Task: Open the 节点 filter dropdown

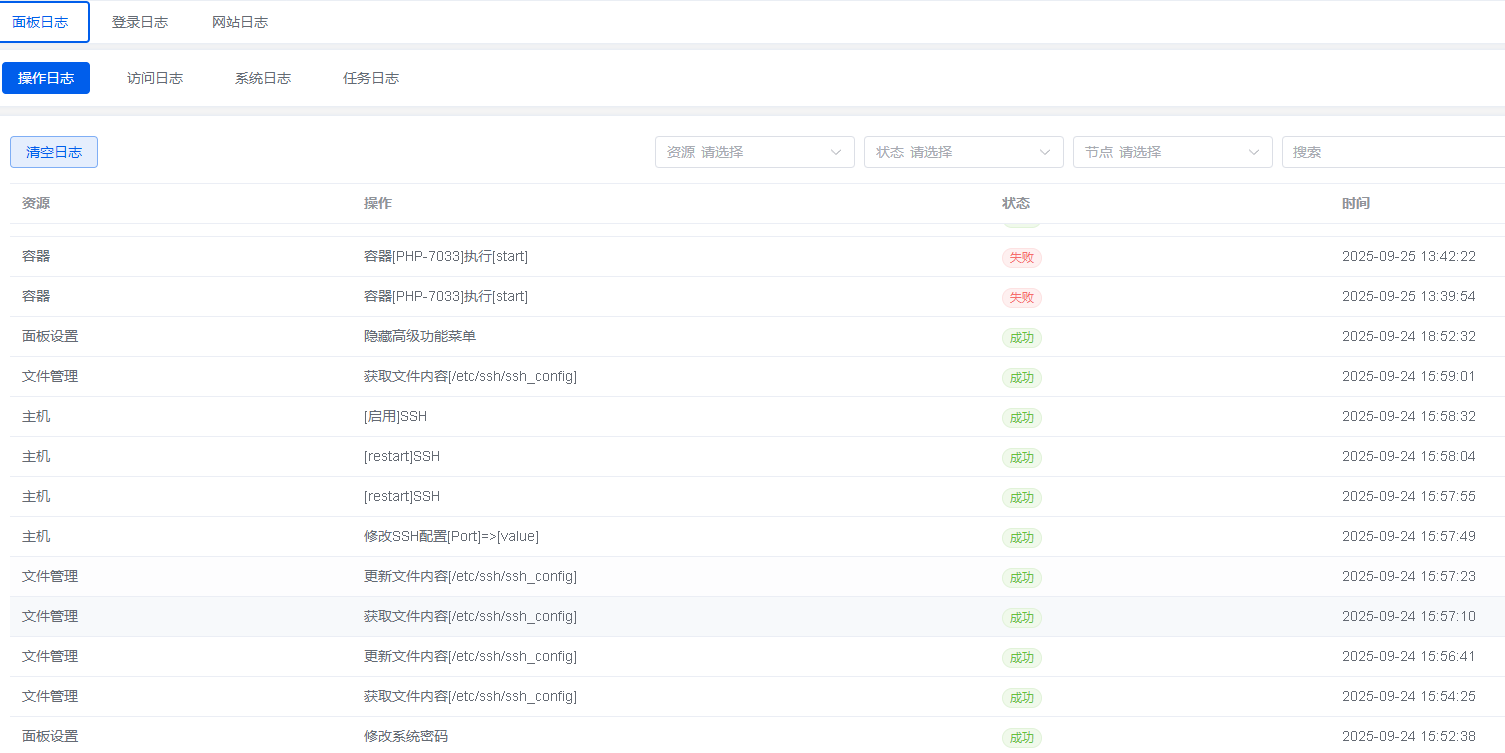Action: (1173, 152)
